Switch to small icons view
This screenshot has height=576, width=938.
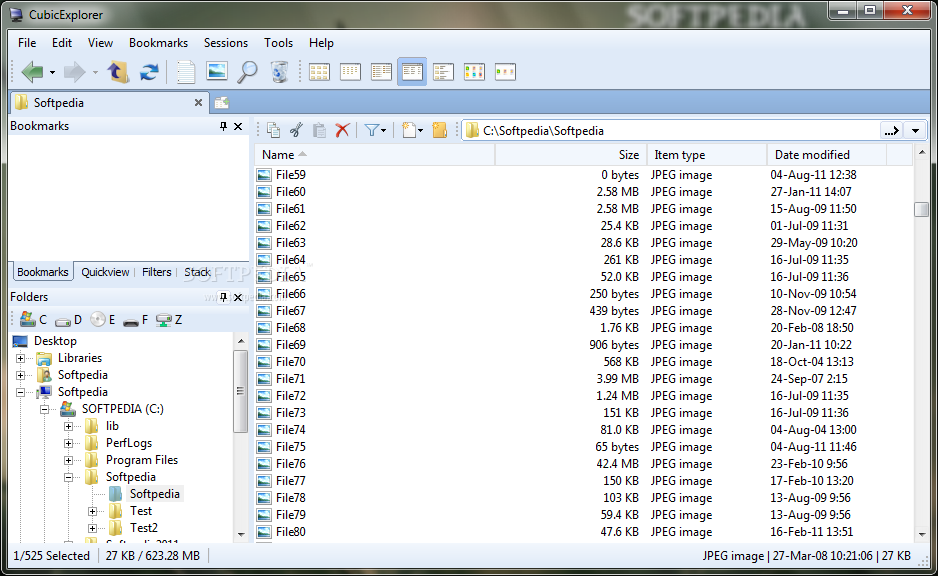[350, 72]
